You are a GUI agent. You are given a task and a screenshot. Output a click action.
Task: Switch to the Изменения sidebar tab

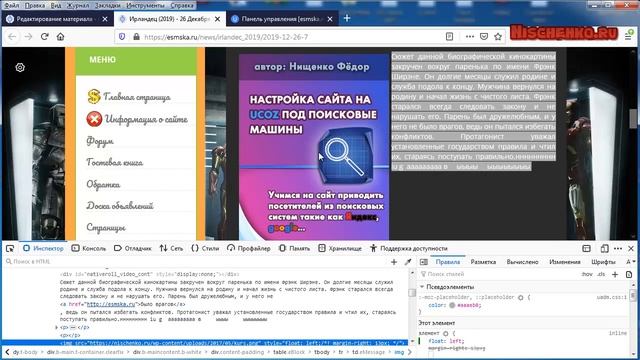565,262
